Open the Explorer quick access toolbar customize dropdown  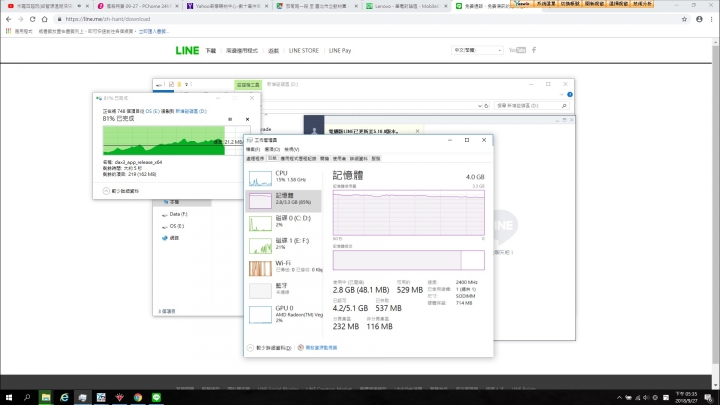(186, 84)
